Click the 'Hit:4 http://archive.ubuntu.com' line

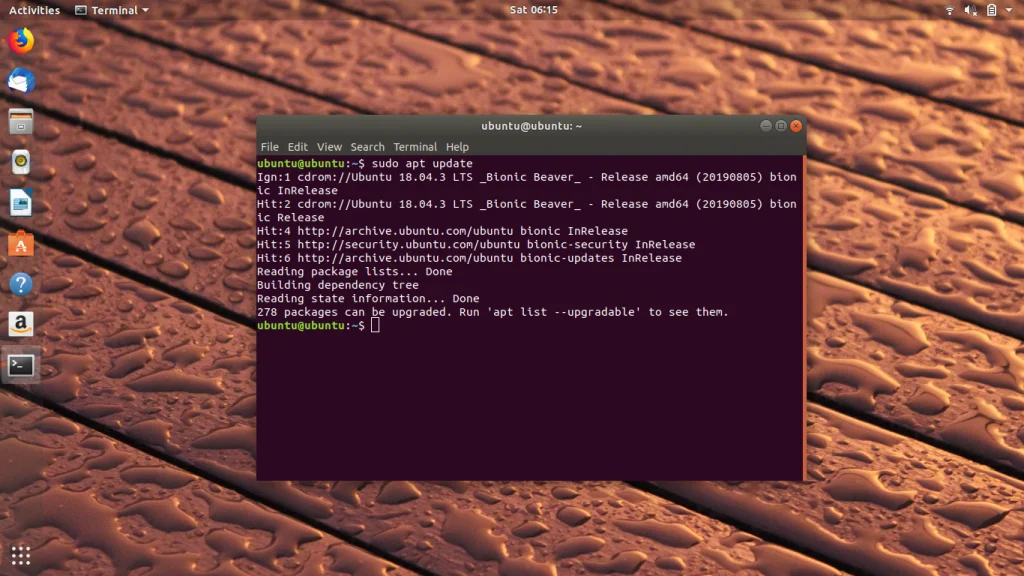tap(442, 231)
